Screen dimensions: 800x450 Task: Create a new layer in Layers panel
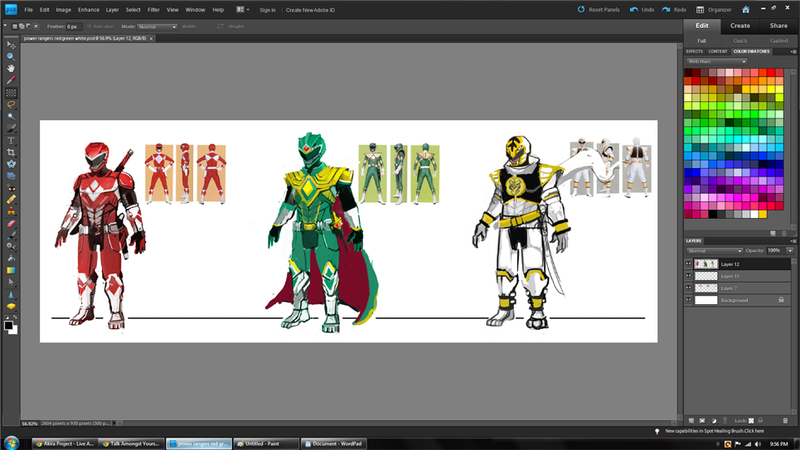(x=691, y=420)
